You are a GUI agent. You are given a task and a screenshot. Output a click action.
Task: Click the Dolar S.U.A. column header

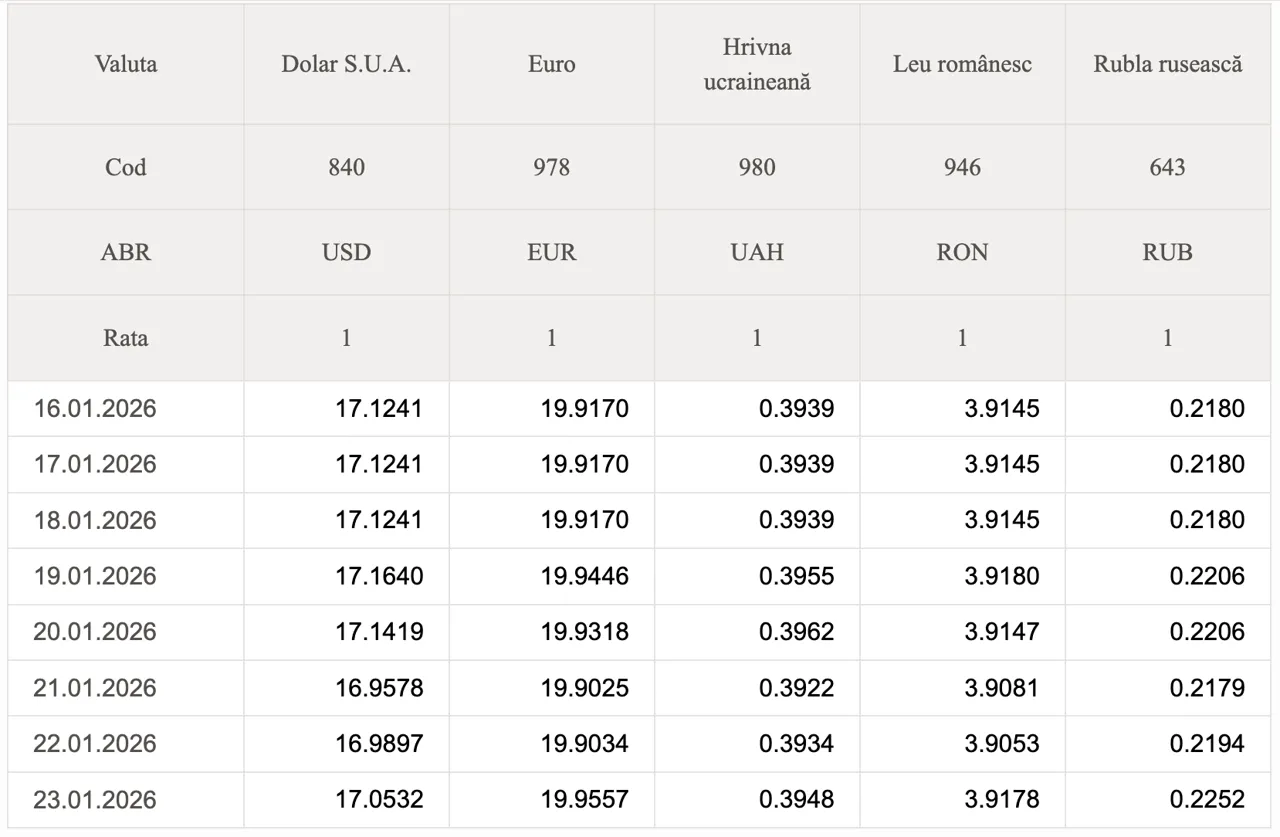(x=346, y=64)
